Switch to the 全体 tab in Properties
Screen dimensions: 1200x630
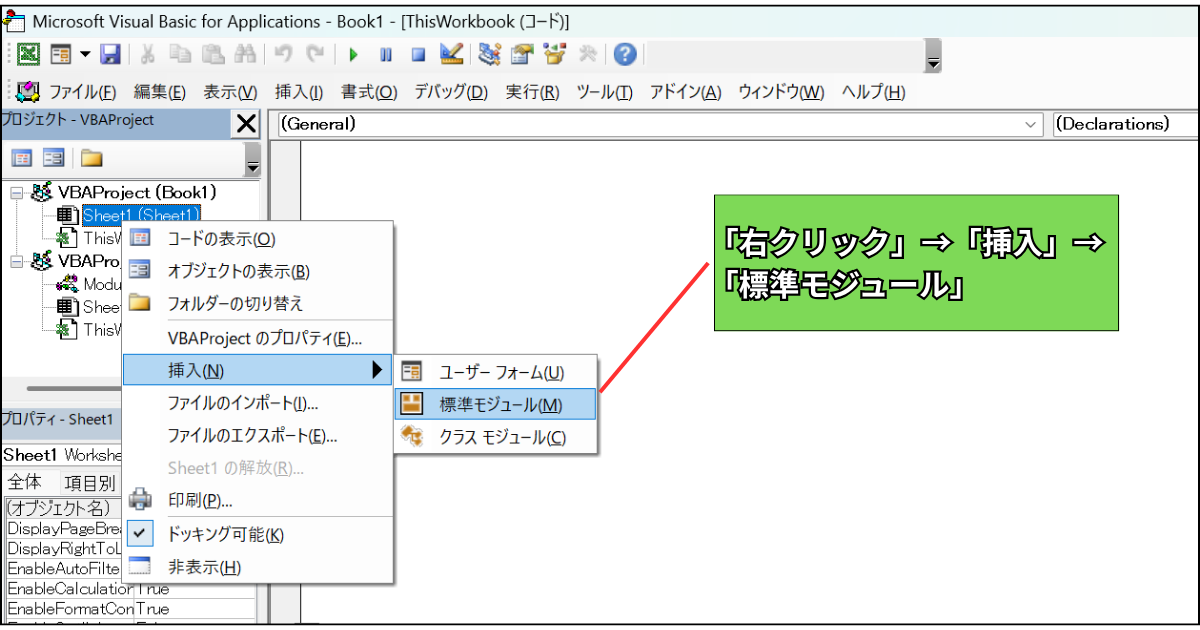click(x=25, y=481)
